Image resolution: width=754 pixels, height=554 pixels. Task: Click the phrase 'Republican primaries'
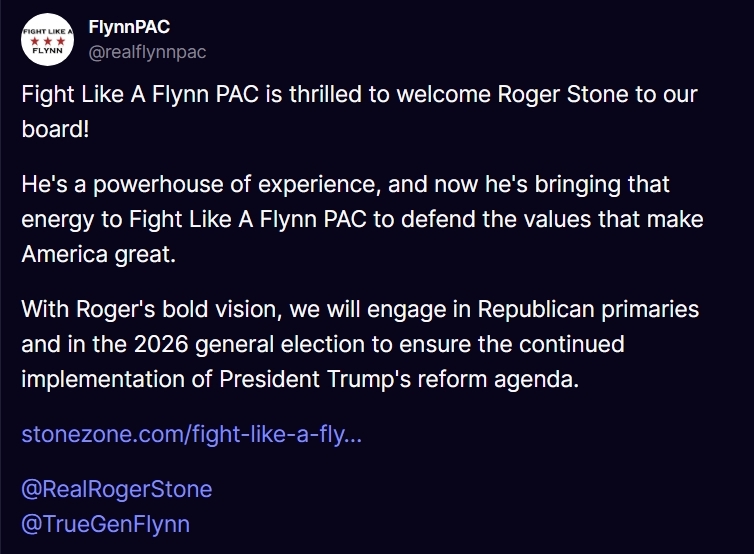(x=588, y=309)
